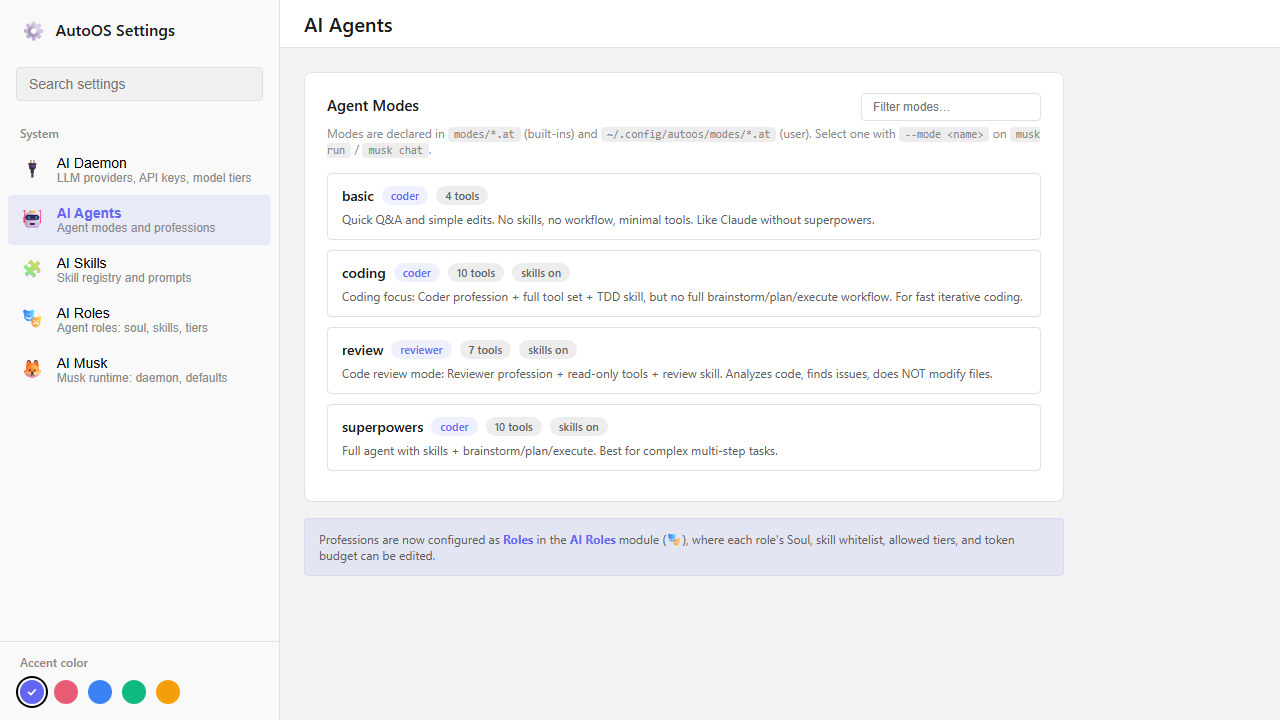Click basic mode's 'Quick Q&A' description
Viewport: 1280px width, 720px height.
[608, 220]
